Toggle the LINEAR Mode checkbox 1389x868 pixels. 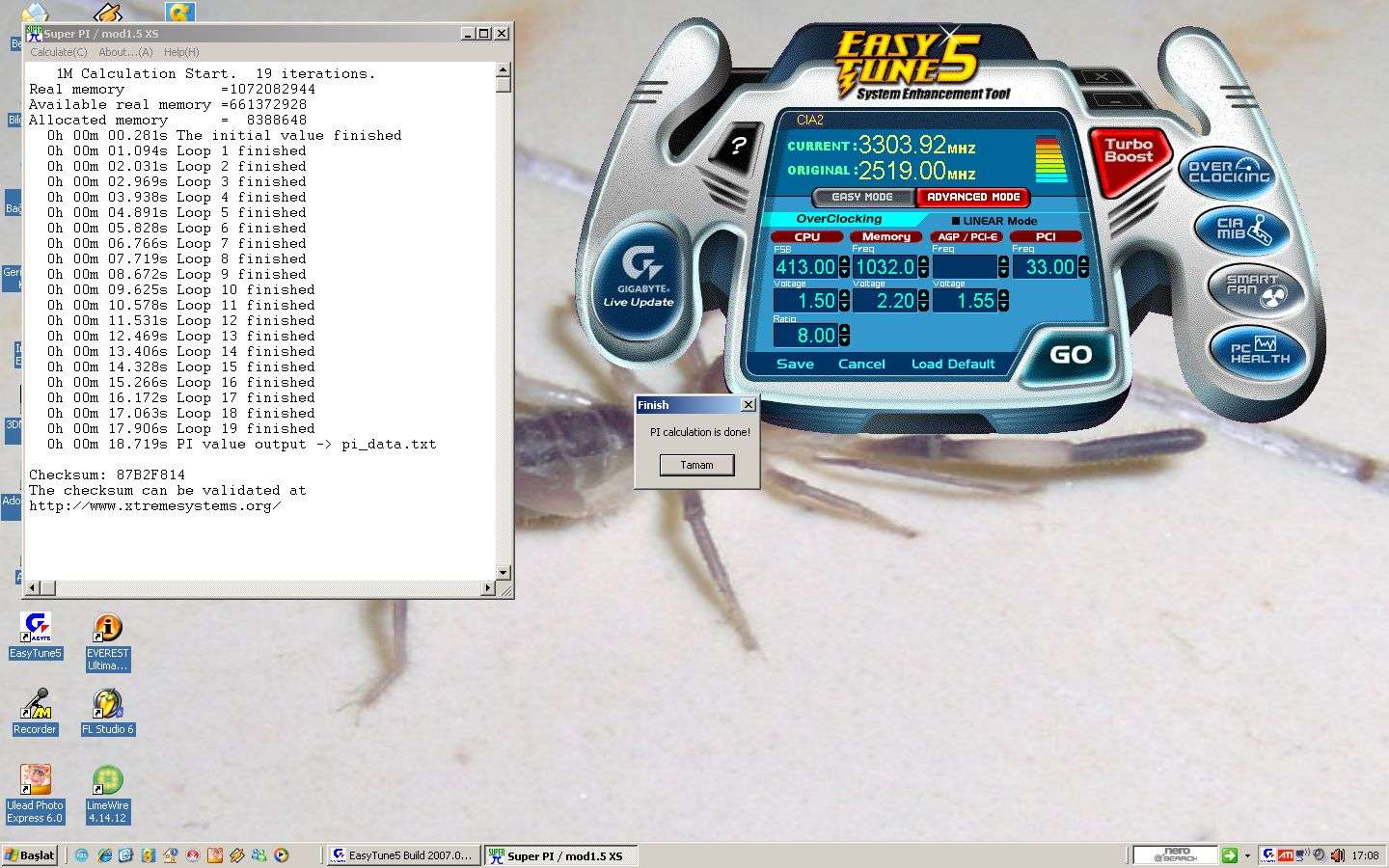point(956,221)
